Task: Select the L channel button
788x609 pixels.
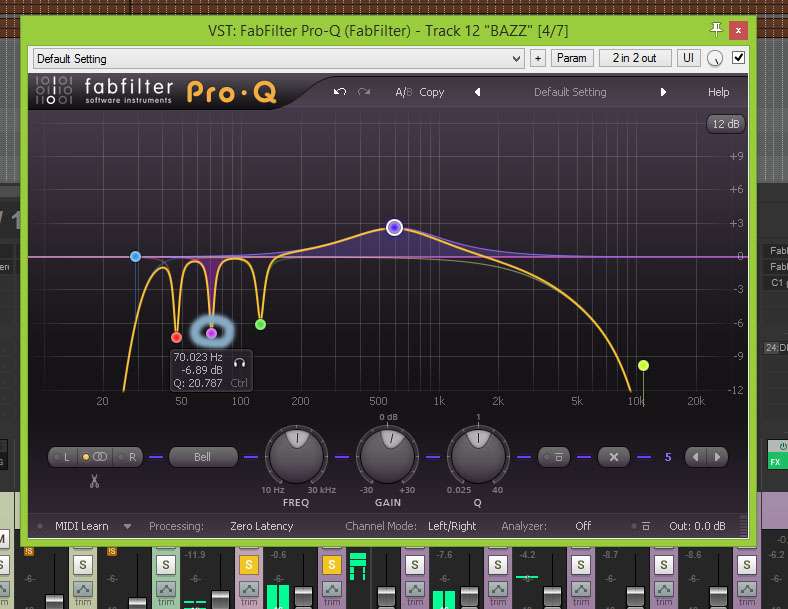Action: tap(63, 457)
